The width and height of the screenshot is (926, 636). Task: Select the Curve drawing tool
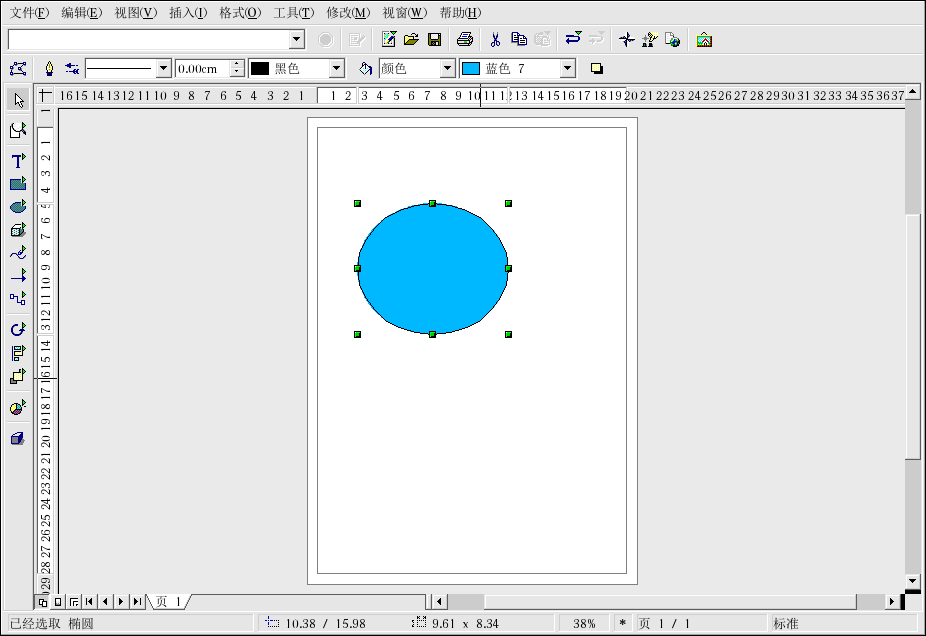[x=17, y=253]
